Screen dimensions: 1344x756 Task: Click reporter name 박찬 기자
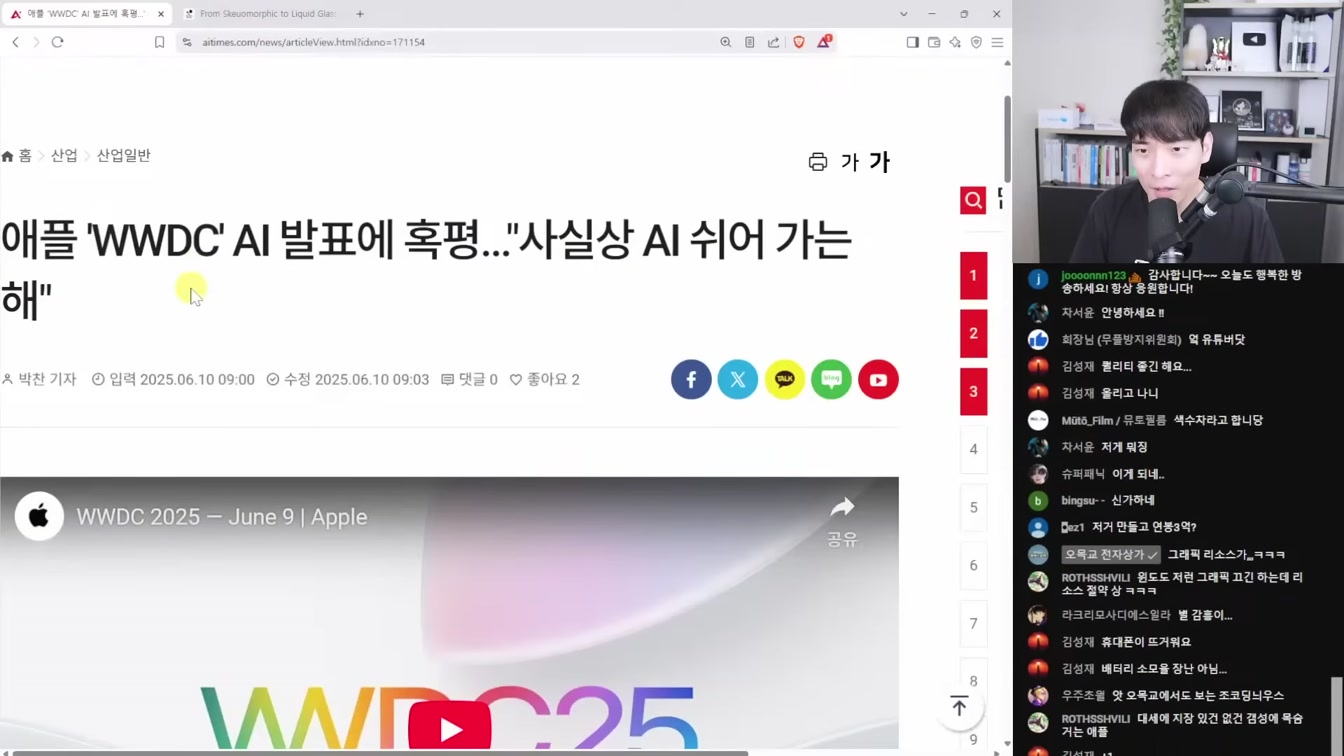pyautogui.click(x=40, y=380)
